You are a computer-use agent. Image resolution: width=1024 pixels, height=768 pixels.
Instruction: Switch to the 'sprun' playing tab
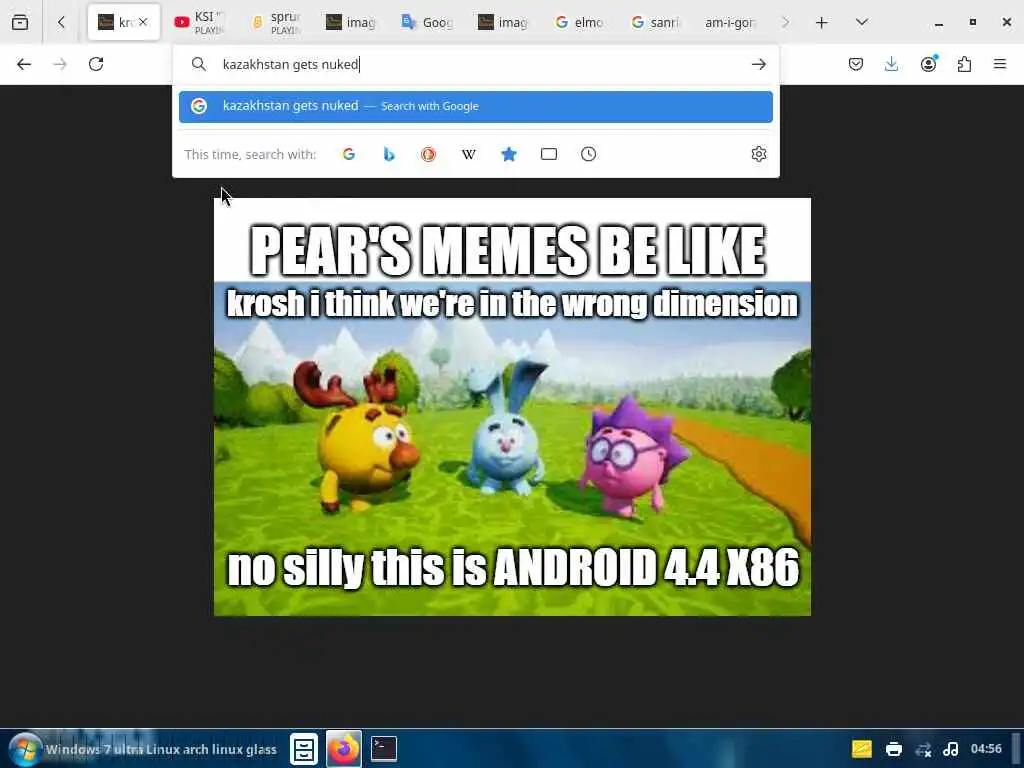coord(276,22)
